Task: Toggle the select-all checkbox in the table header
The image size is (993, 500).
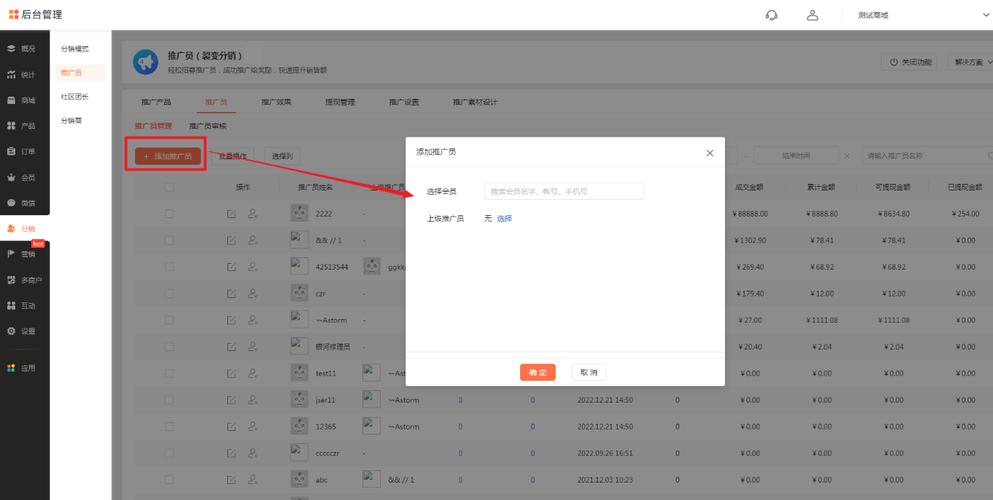Action: click(168, 187)
